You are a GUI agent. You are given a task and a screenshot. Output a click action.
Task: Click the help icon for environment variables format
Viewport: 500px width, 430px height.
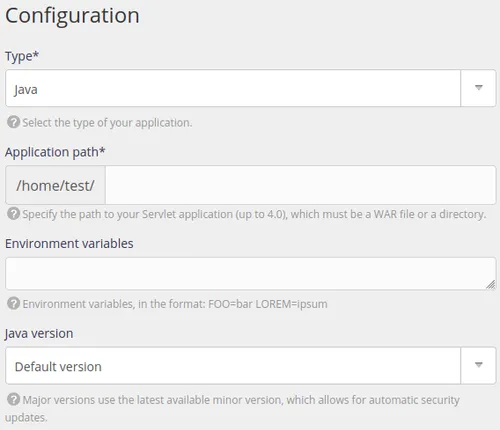[13, 303]
